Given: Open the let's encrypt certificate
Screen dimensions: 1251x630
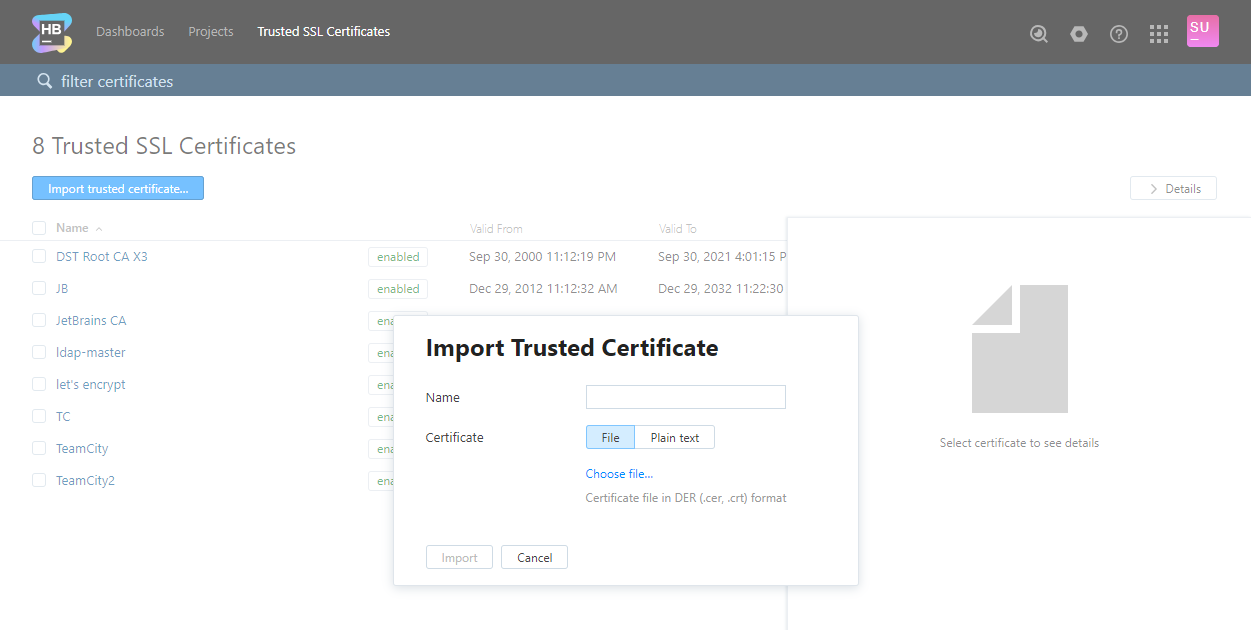Looking at the screenshot, I should pos(91,385).
